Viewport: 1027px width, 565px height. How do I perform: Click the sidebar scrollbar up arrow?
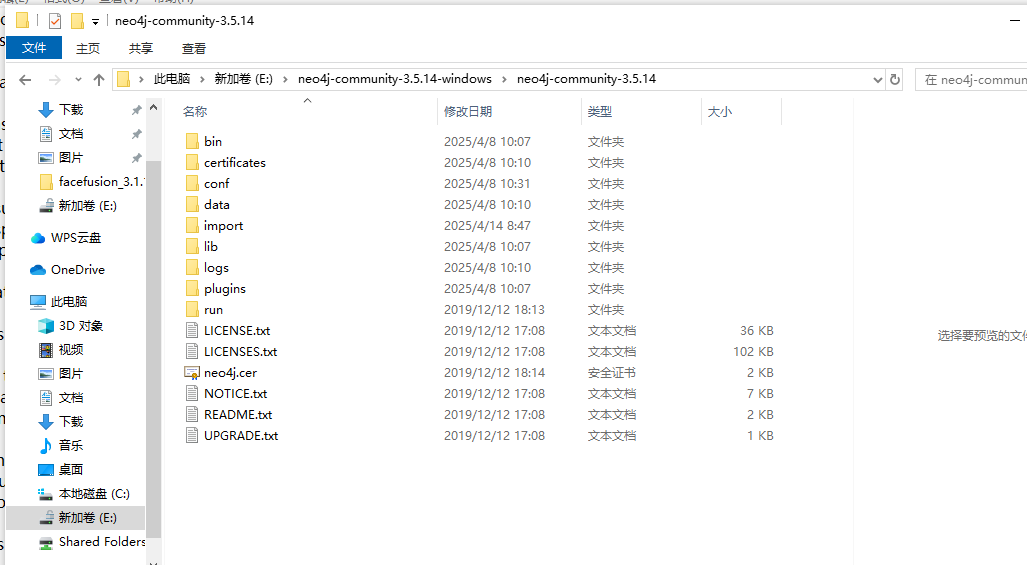point(153,107)
